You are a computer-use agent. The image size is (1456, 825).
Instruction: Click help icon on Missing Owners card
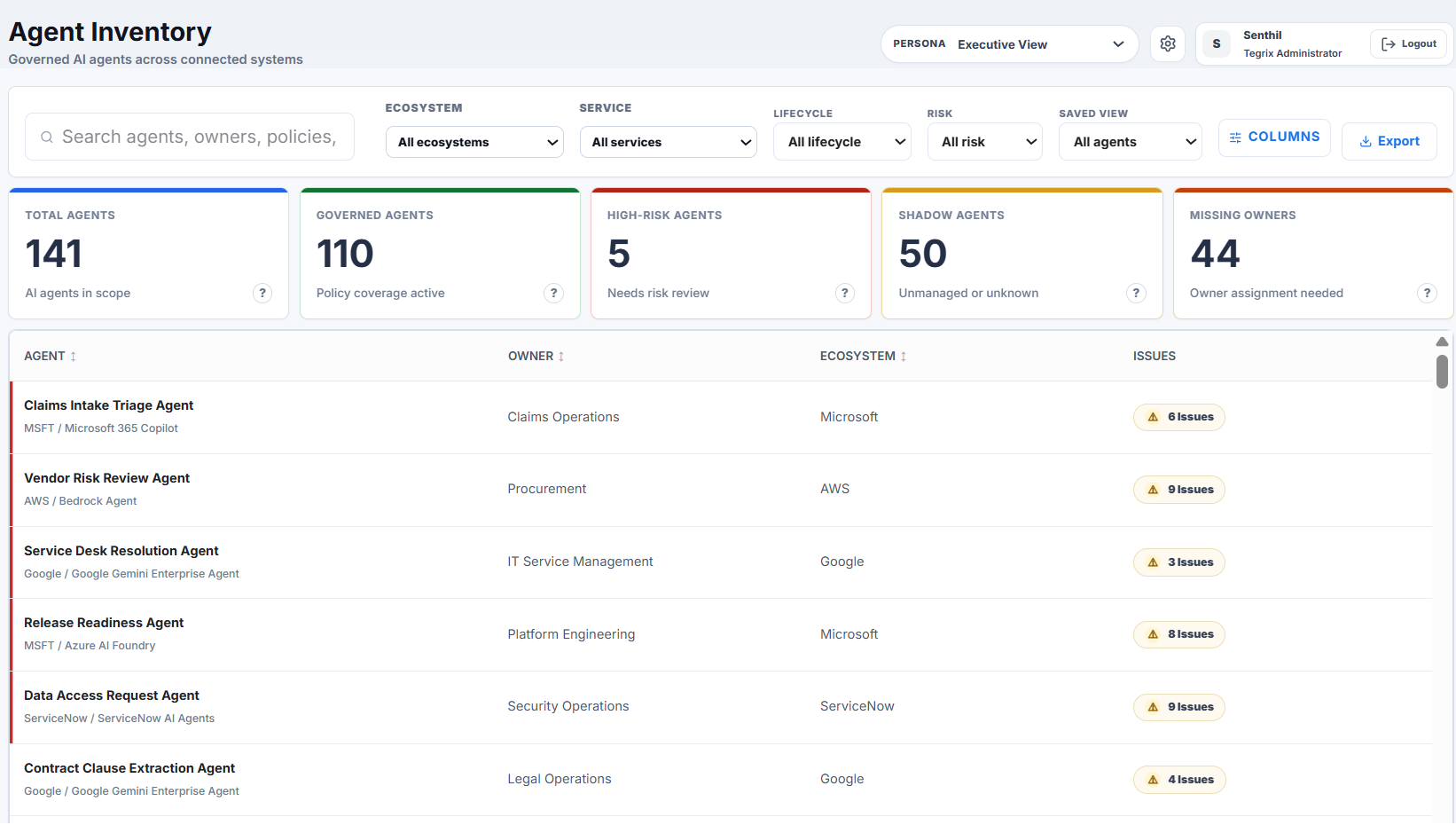tap(1427, 293)
